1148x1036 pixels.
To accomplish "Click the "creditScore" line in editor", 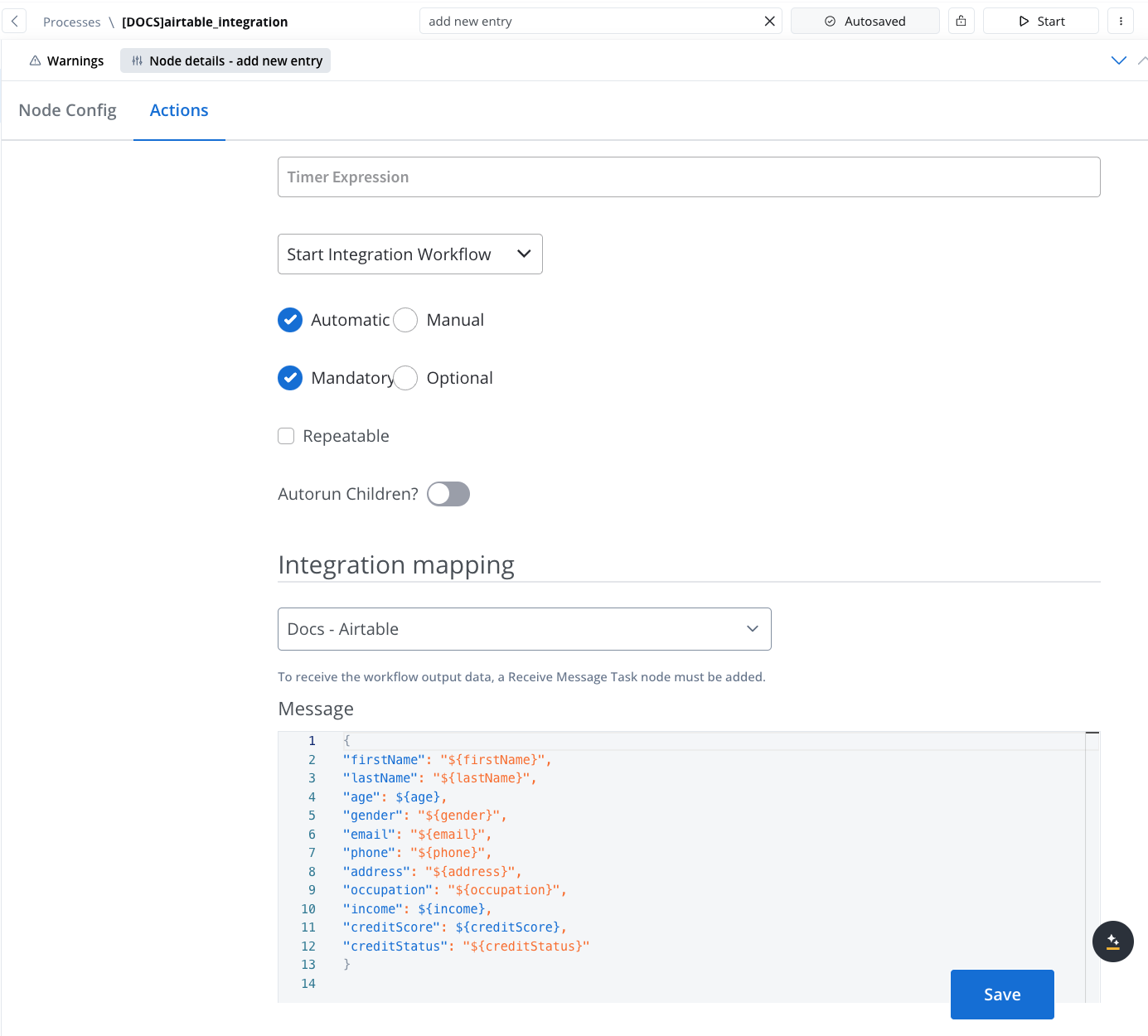I will click(455, 927).
